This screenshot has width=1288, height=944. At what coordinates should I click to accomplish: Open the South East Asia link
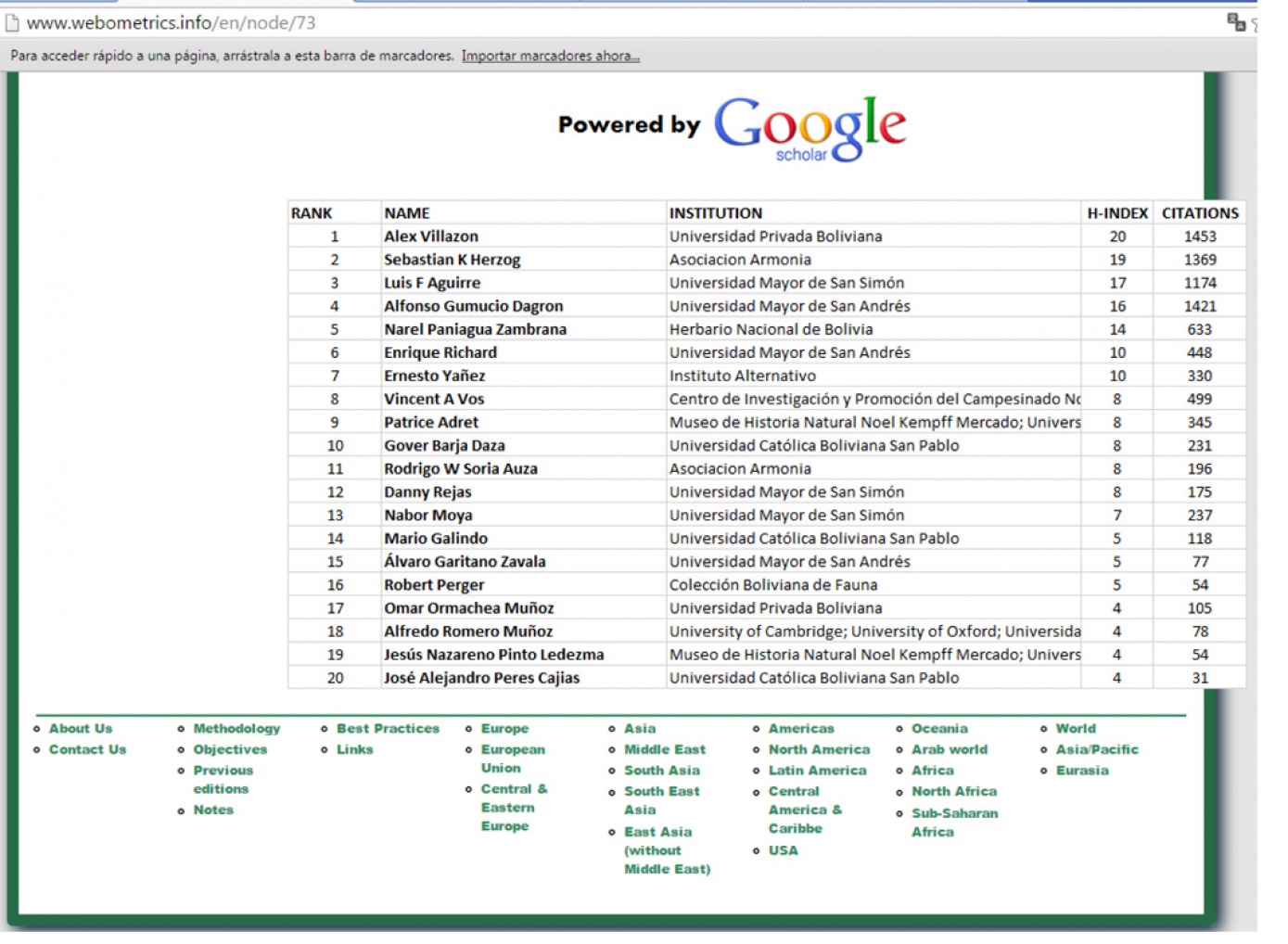point(662,800)
